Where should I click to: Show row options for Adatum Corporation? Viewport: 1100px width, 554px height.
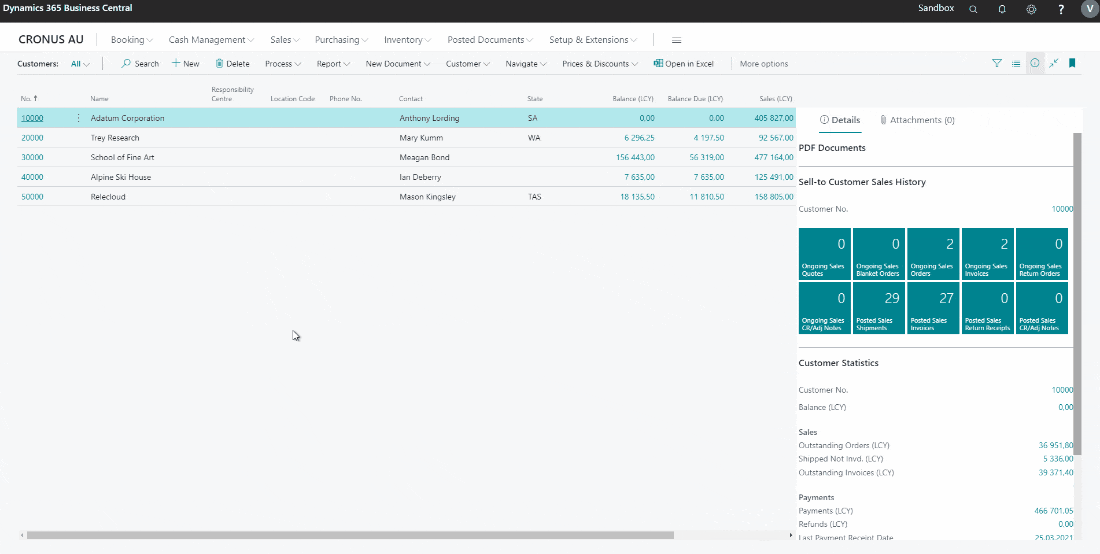tap(78, 118)
